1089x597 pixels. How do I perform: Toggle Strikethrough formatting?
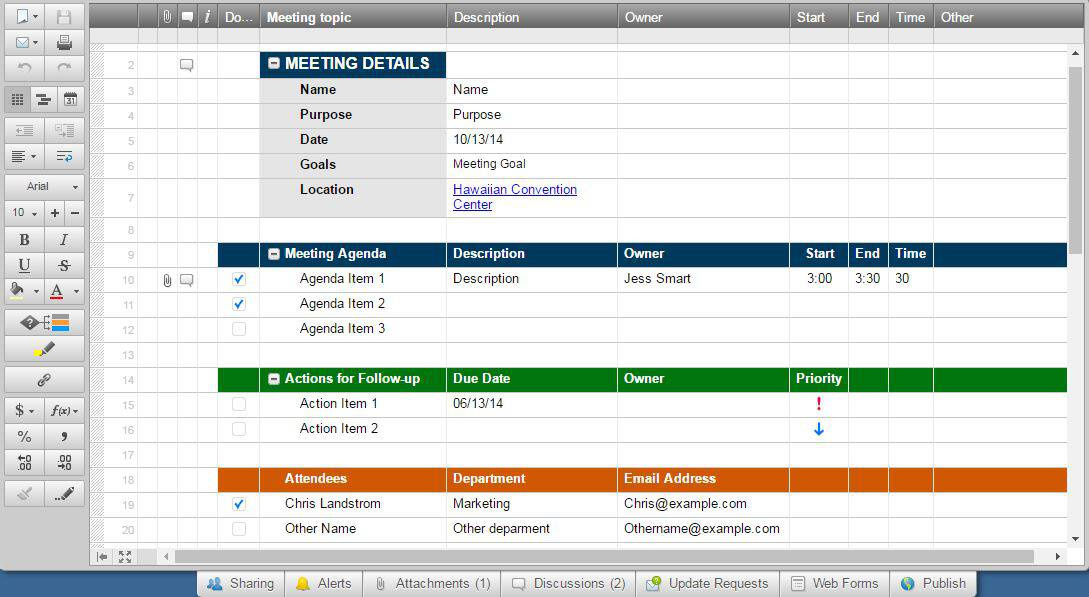pos(64,265)
